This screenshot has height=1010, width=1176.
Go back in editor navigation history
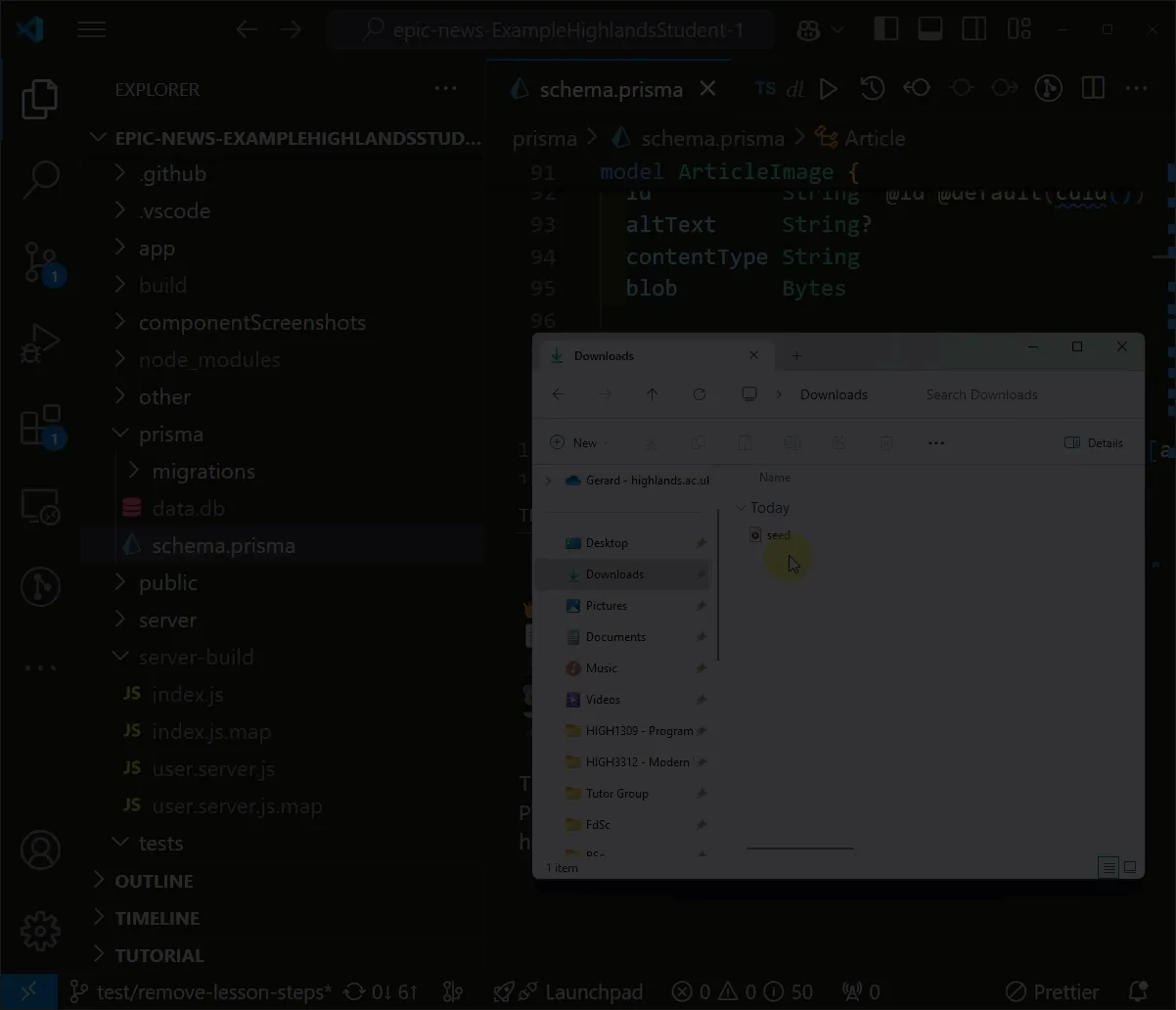point(248,29)
